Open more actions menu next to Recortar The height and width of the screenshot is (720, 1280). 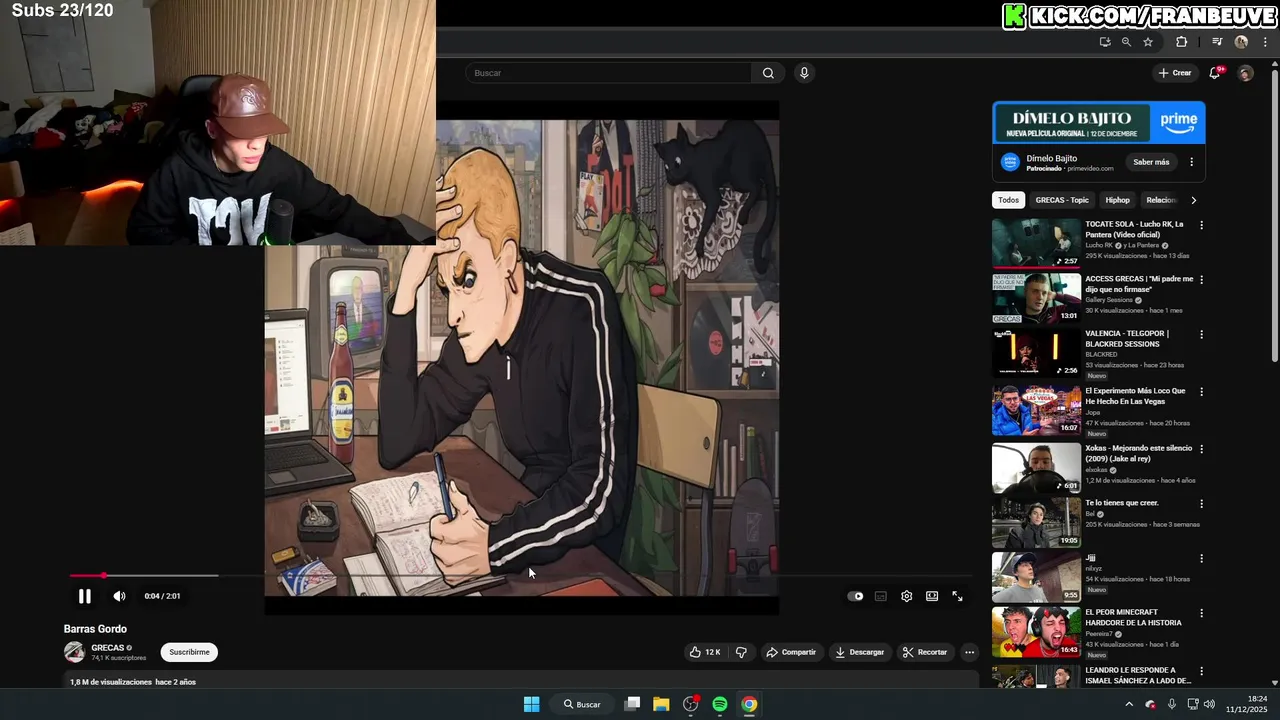(969, 652)
